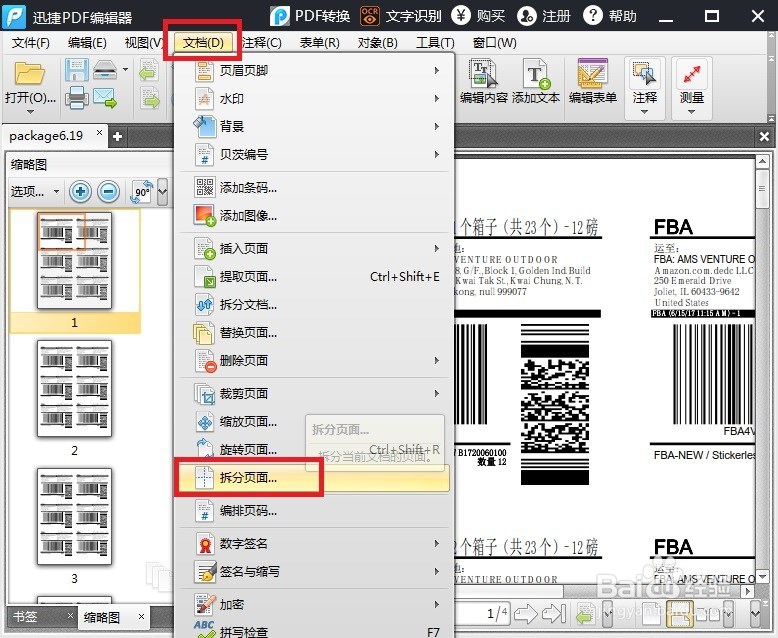Image resolution: width=778 pixels, height=638 pixels.
Task: Click the email send icon
Action: click(105, 97)
